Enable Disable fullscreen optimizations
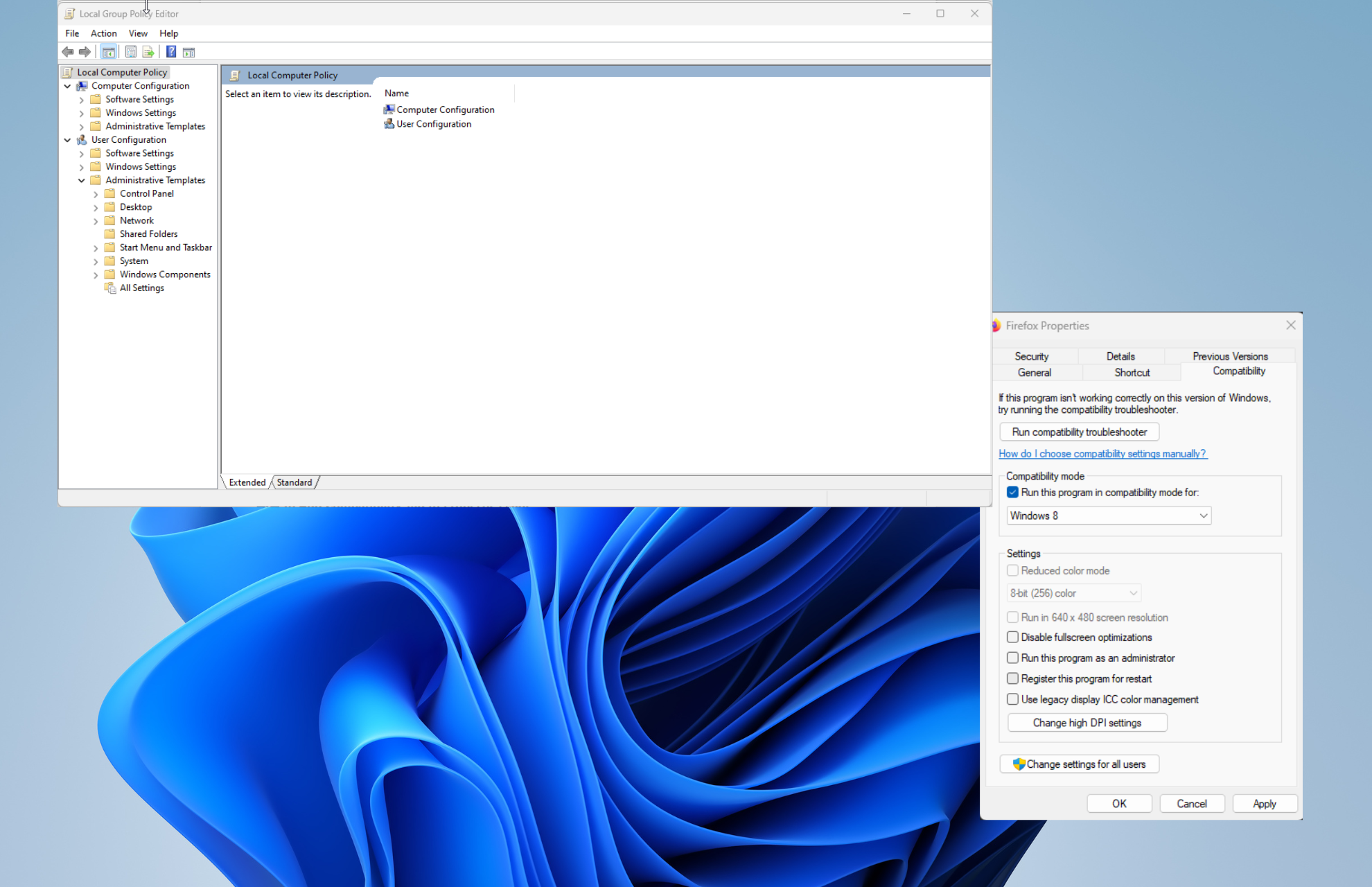 [x=1013, y=637]
